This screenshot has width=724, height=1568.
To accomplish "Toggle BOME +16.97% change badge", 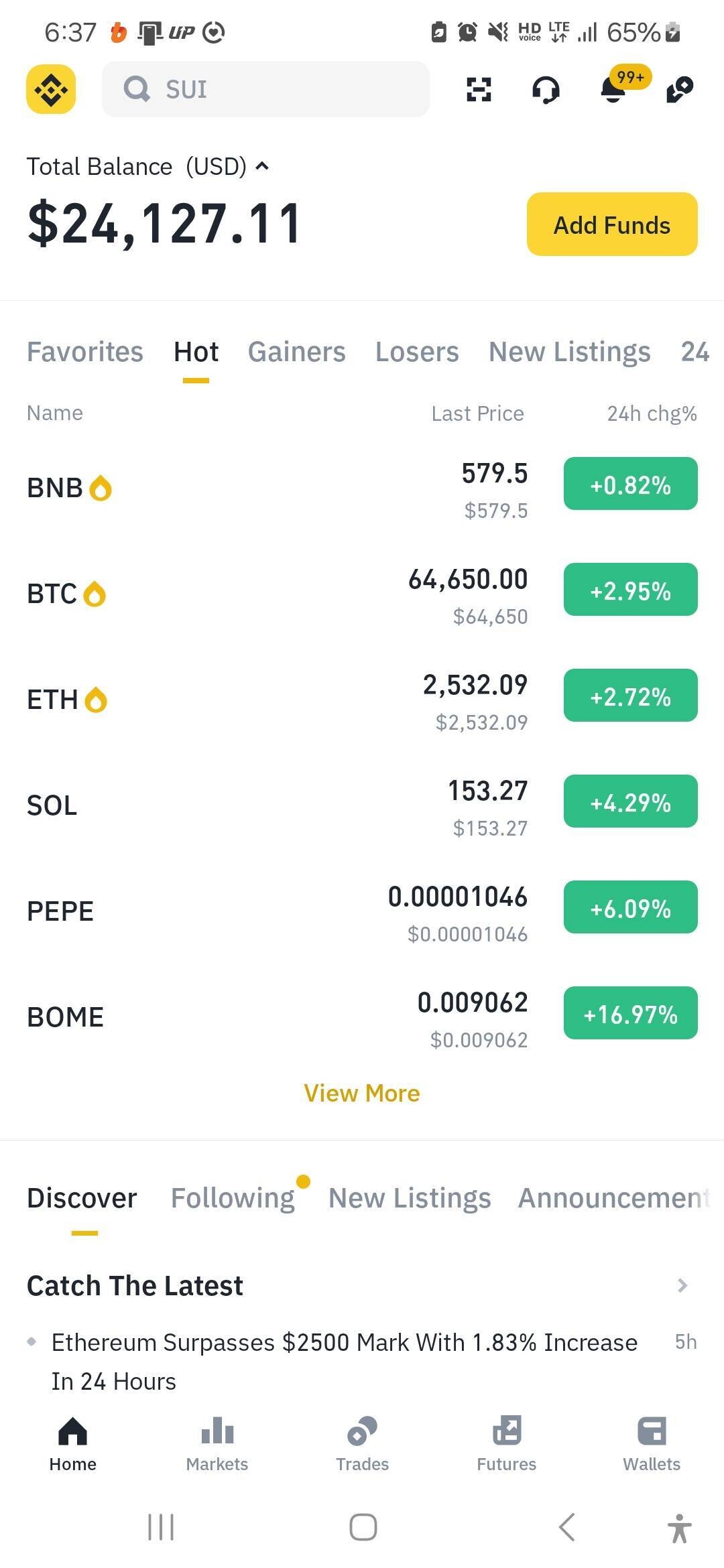I will (630, 1013).
